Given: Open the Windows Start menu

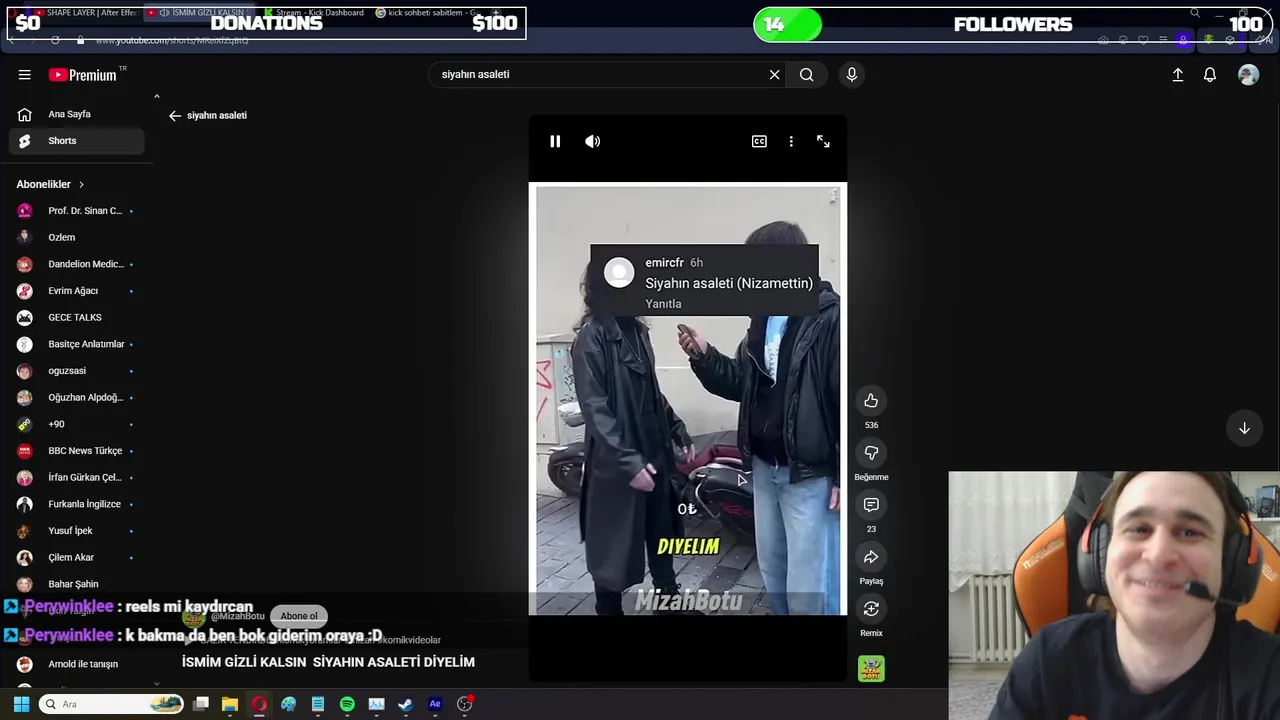Looking at the screenshot, I should (x=21, y=704).
